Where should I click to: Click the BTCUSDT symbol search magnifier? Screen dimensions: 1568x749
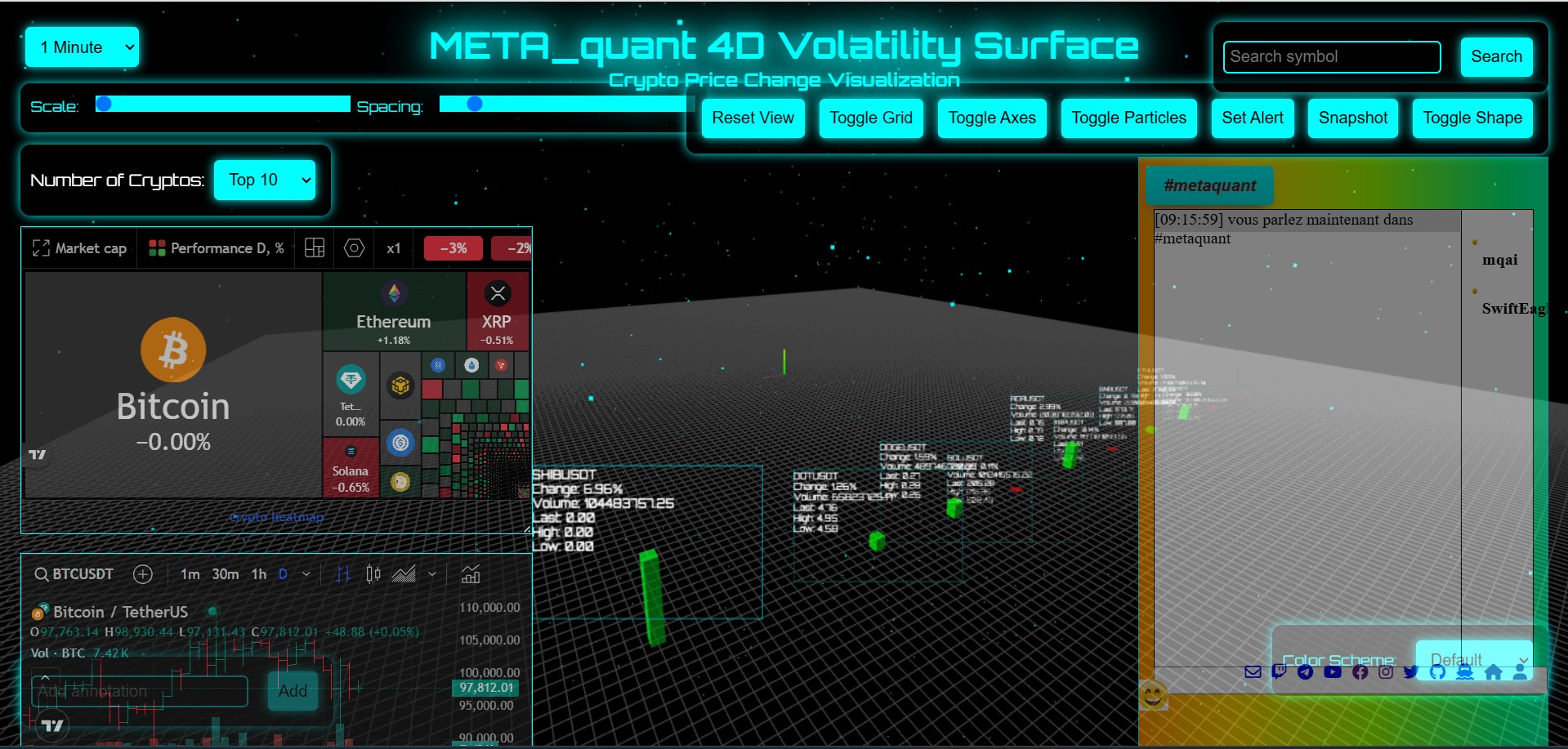pos(41,574)
